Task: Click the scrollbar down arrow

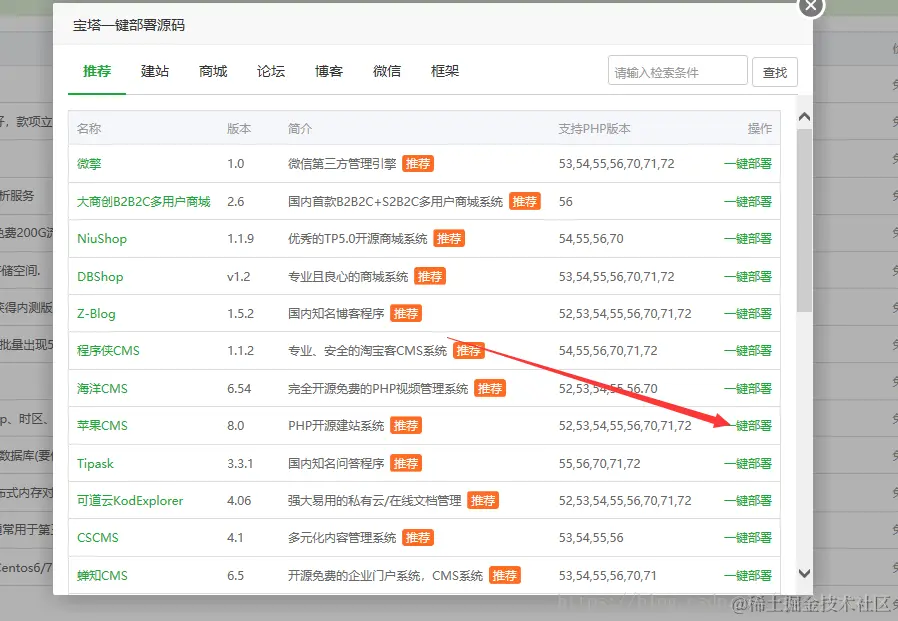Action: [804, 573]
